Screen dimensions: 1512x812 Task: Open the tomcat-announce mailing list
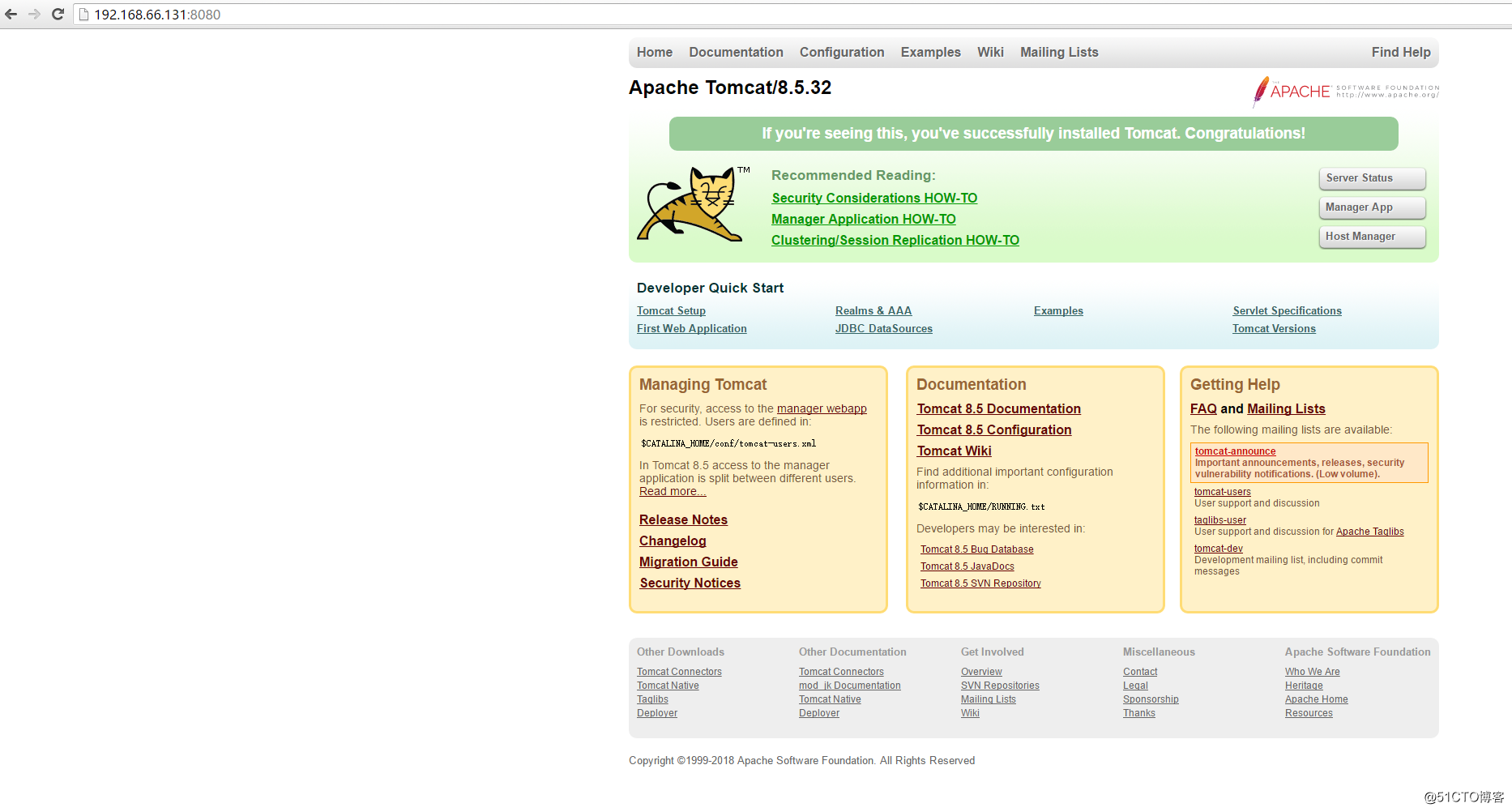[x=1236, y=451]
